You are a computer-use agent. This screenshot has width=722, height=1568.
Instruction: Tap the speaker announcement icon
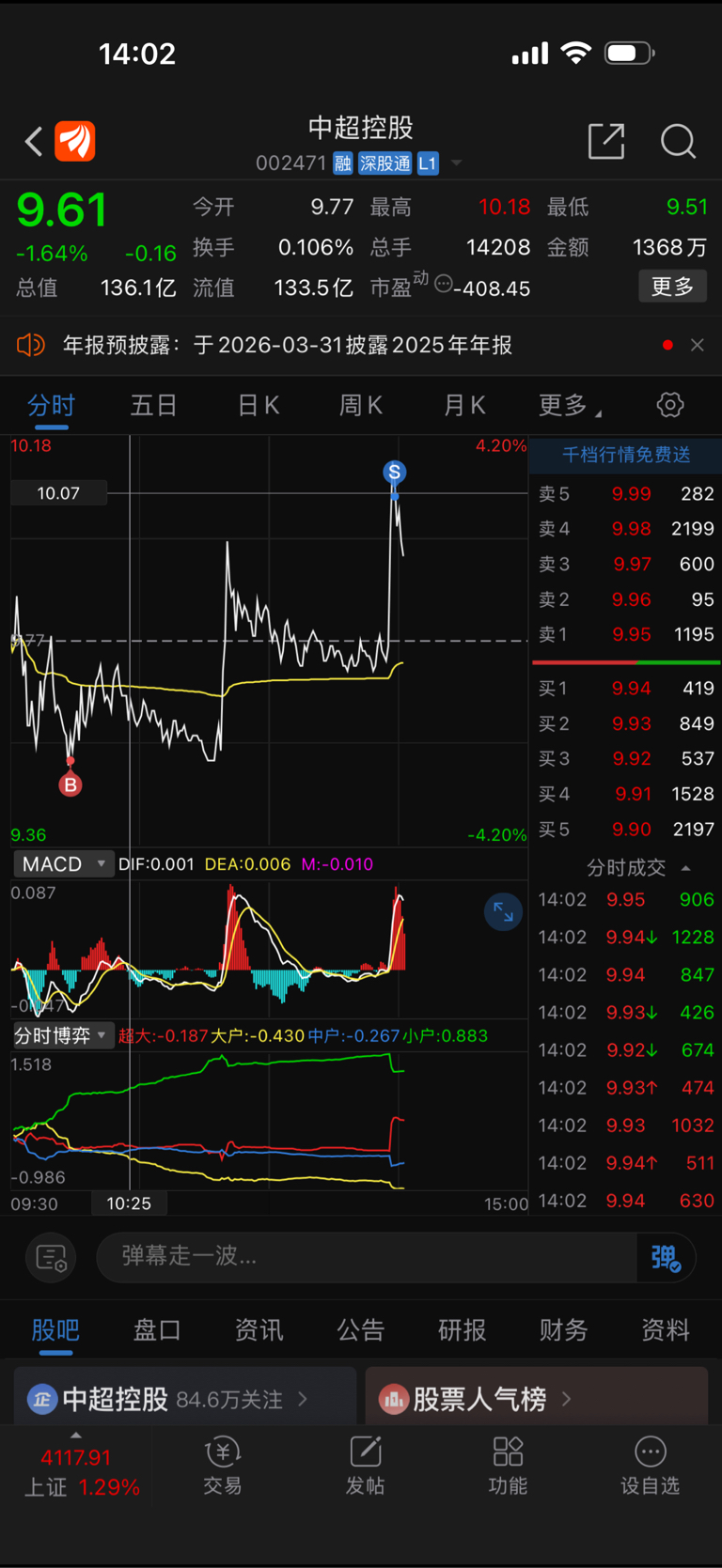pos(30,345)
